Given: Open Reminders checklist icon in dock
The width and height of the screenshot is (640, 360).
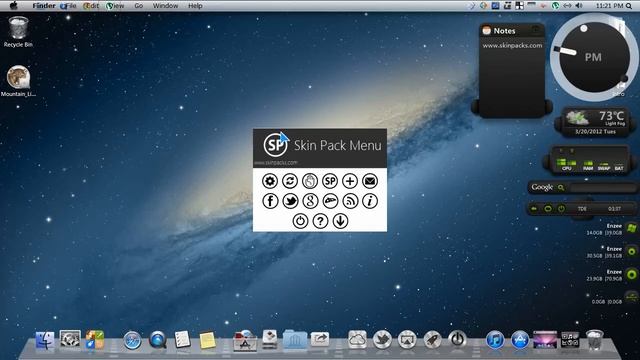Looking at the screenshot, I should [182, 340].
